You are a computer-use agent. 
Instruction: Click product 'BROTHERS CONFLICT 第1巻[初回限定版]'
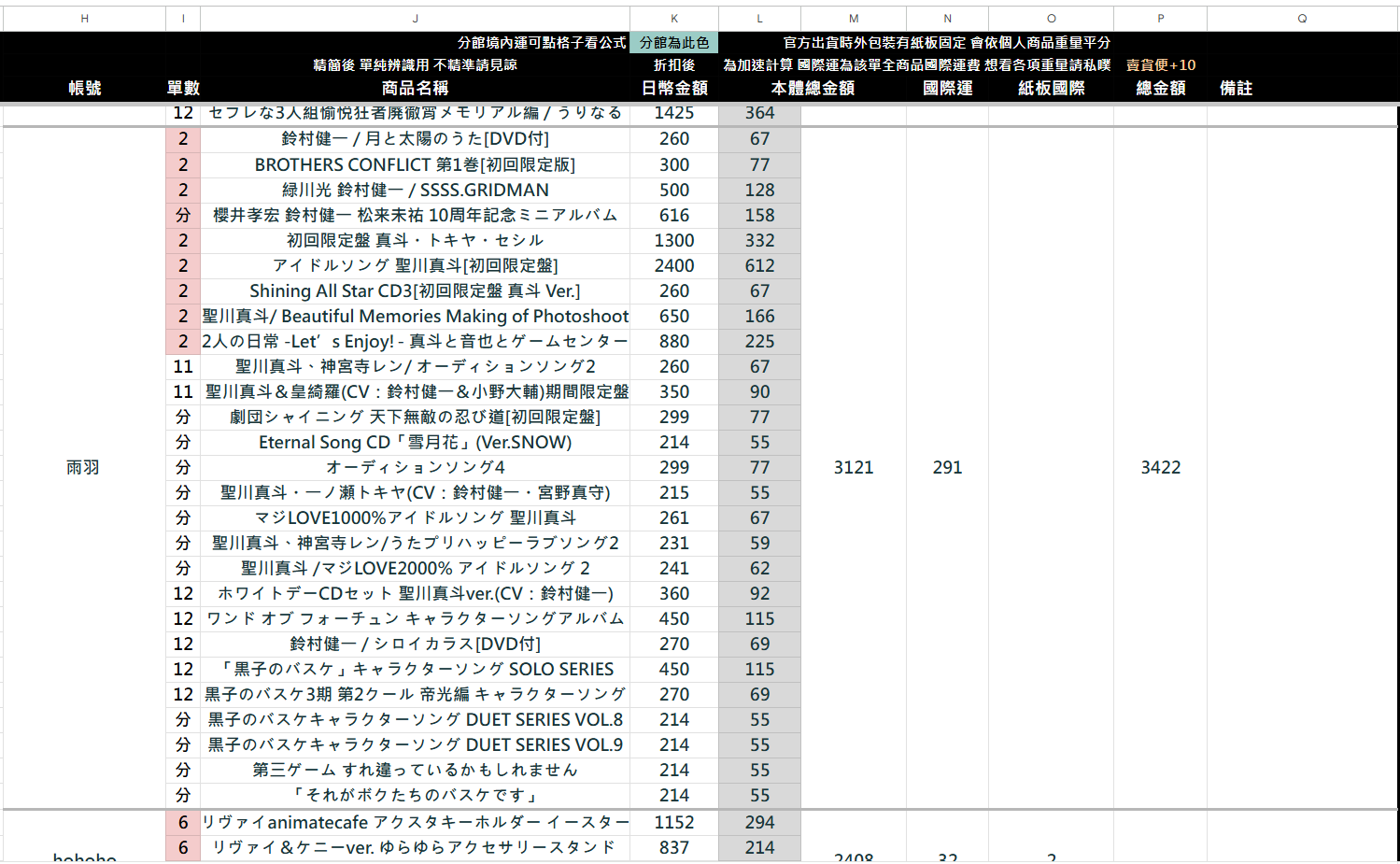click(416, 165)
